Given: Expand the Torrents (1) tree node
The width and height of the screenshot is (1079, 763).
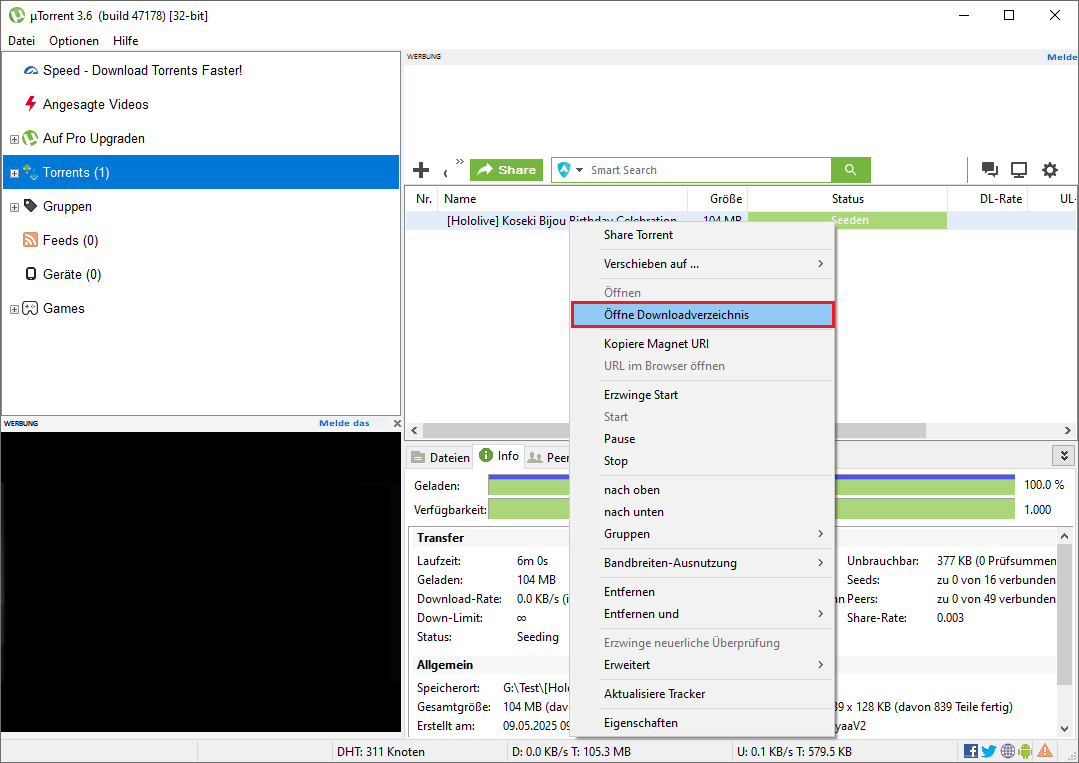Looking at the screenshot, I should (14, 173).
